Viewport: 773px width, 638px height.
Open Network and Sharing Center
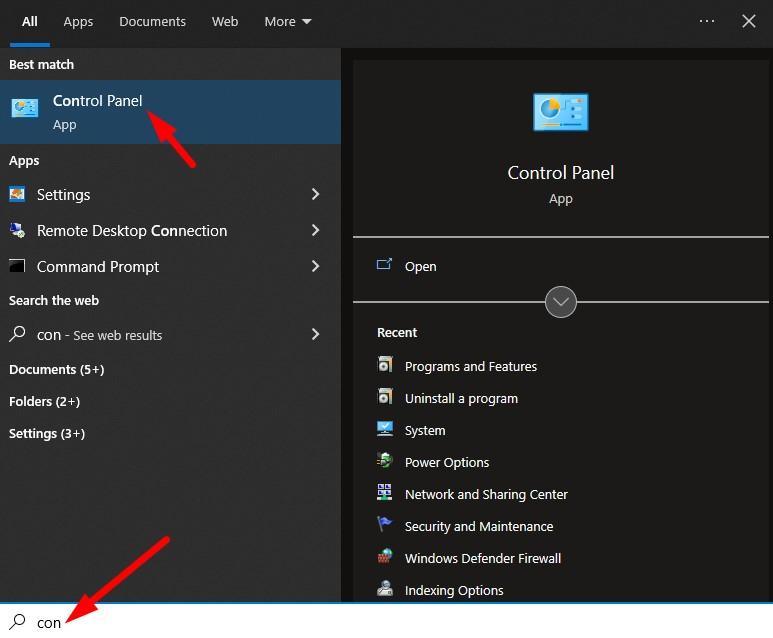486,494
